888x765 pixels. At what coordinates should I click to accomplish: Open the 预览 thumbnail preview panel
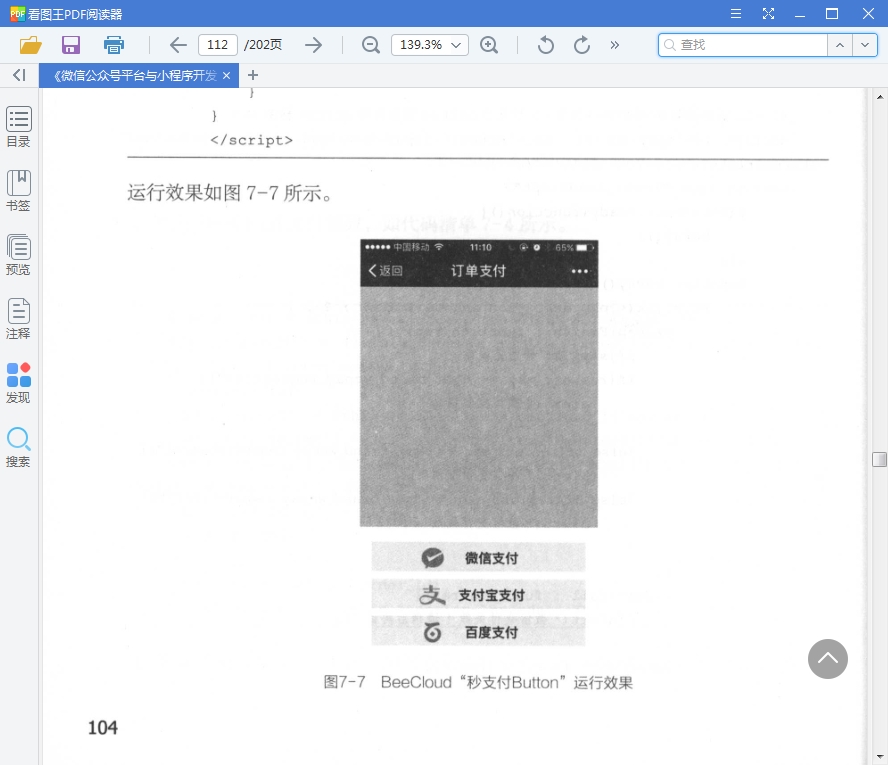pos(19,255)
